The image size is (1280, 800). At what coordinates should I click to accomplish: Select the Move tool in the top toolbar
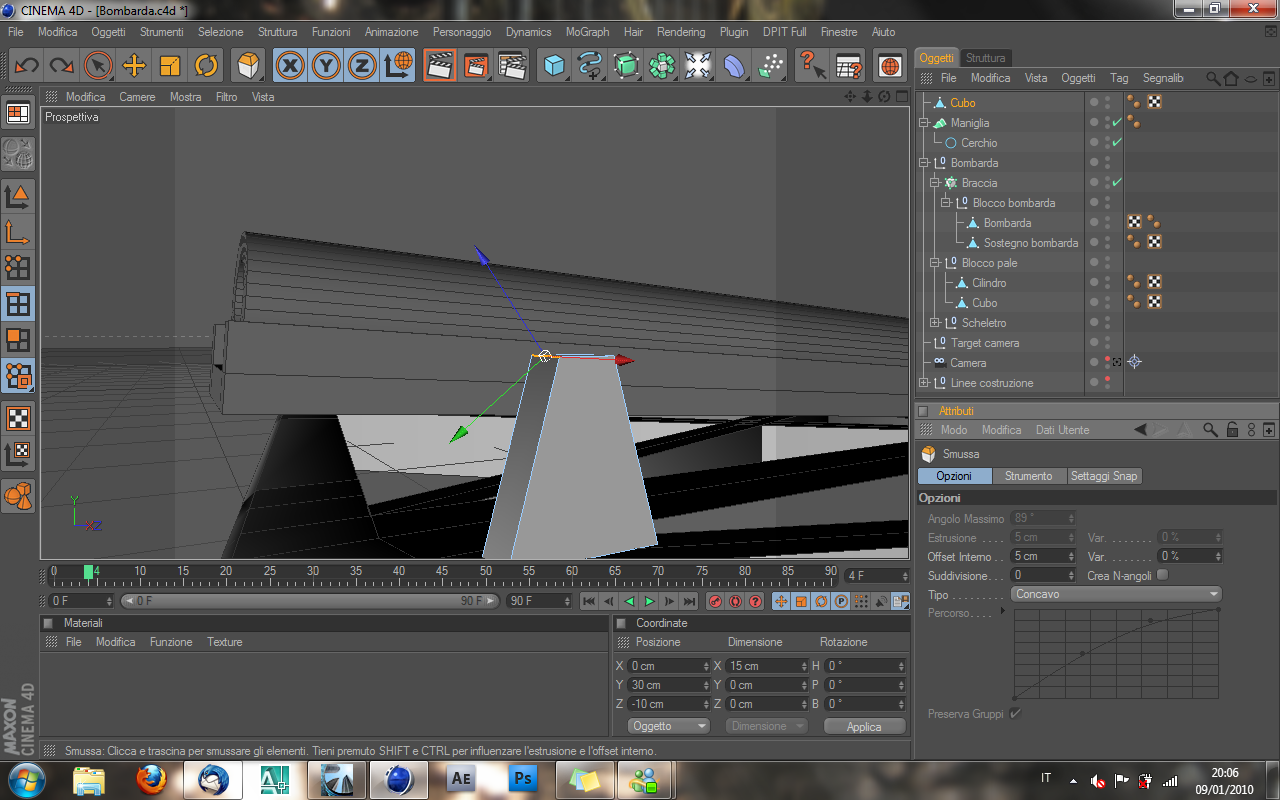tap(134, 66)
